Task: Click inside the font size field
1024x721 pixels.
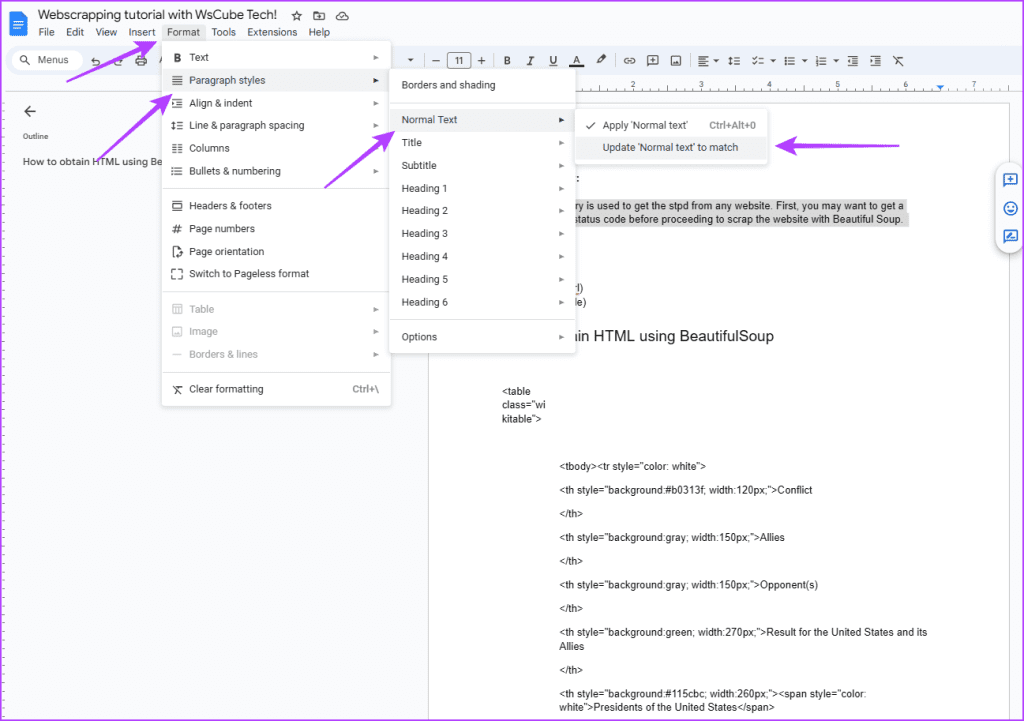Action: (459, 60)
